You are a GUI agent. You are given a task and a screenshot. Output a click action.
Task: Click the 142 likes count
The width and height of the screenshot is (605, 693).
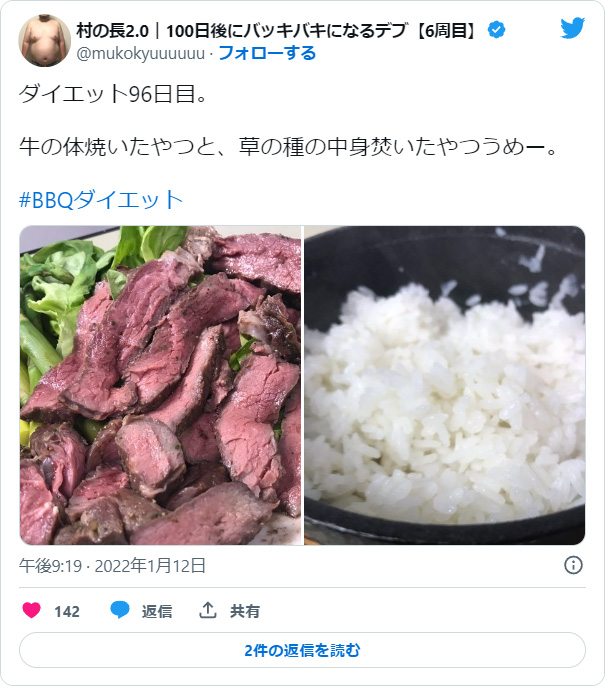click(67, 612)
